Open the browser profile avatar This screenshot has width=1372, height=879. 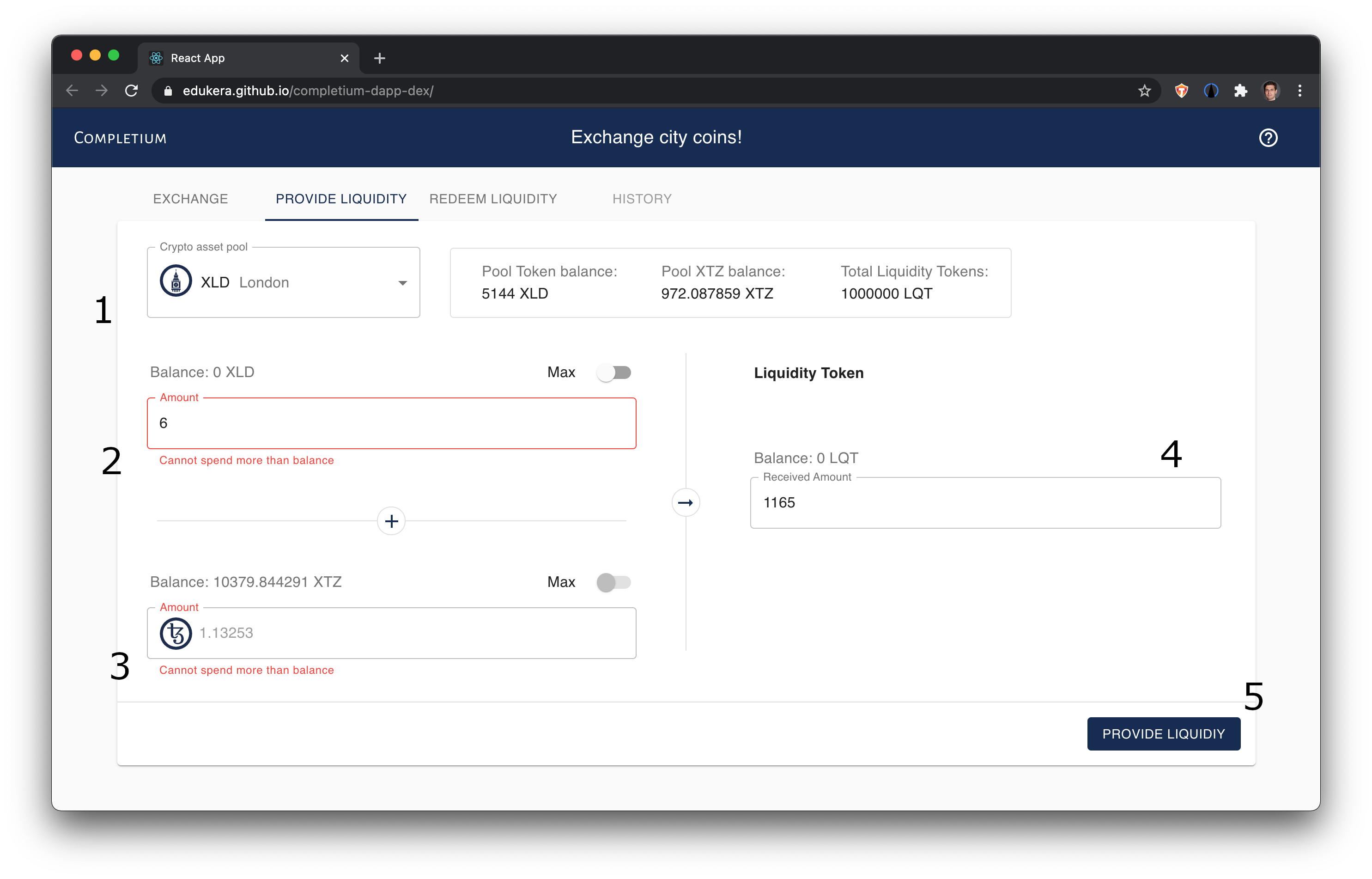(1270, 91)
